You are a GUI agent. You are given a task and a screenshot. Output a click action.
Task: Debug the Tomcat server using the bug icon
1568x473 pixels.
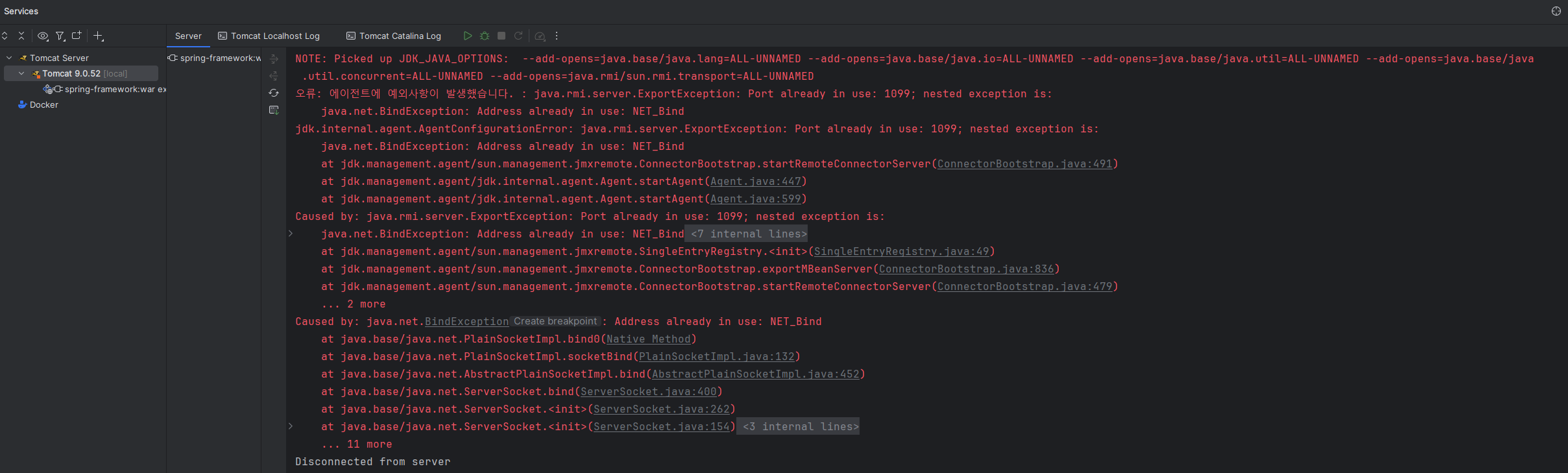pos(484,36)
